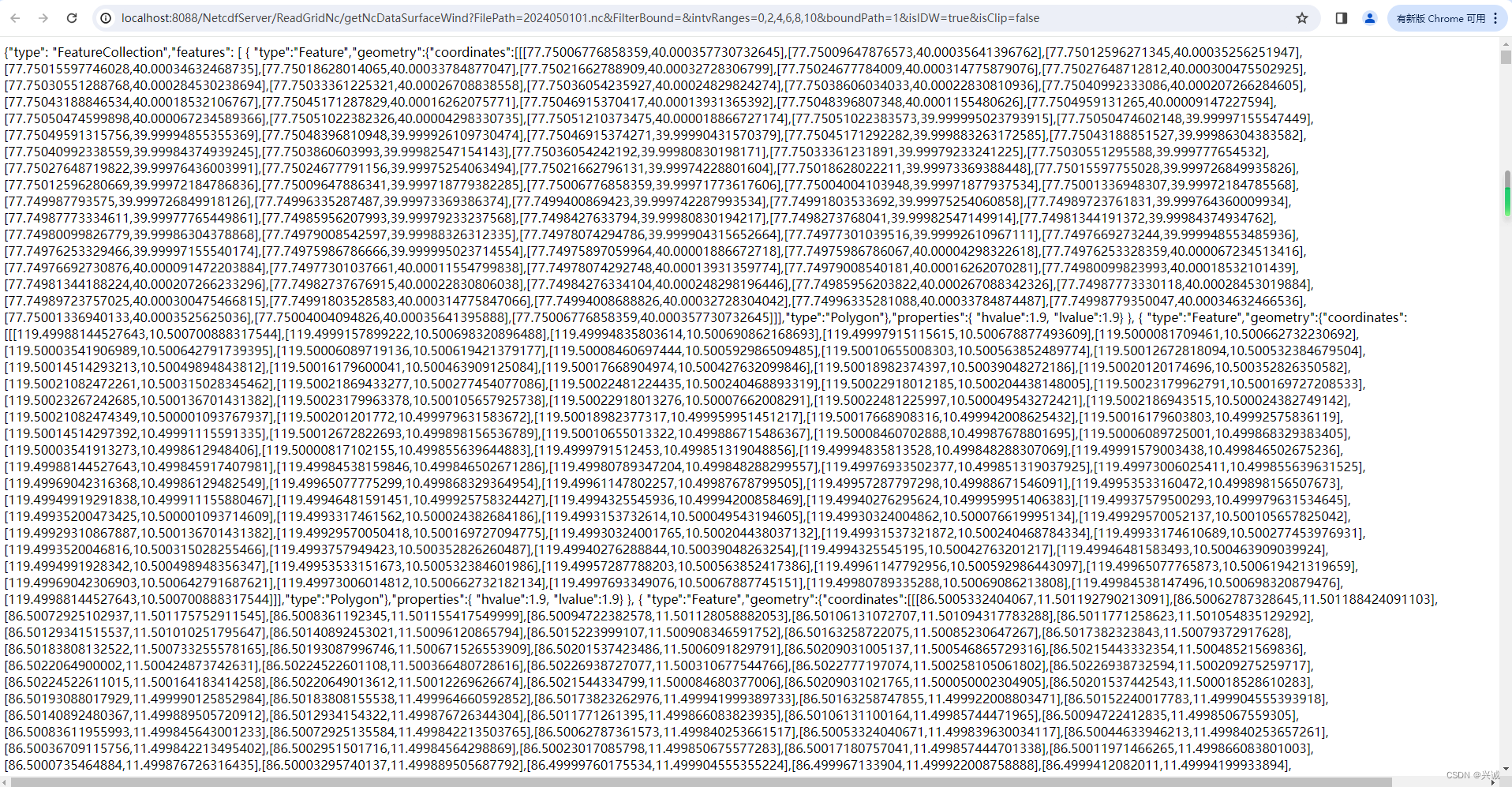Open the browser side panel
Image resolution: width=1512 pixels, height=787 pixels.
pos(1342,18)
